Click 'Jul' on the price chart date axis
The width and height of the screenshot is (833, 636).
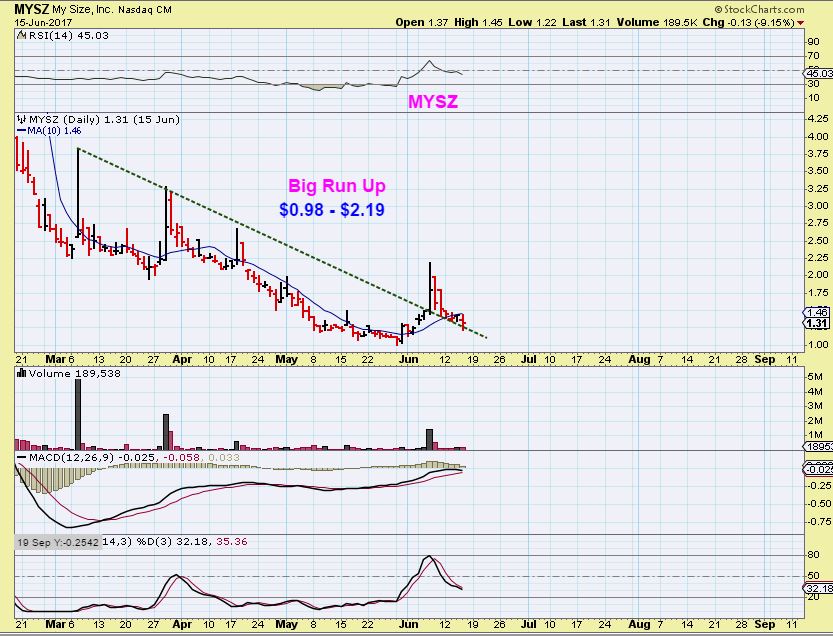pyautogui.click(x=529, y=359)
